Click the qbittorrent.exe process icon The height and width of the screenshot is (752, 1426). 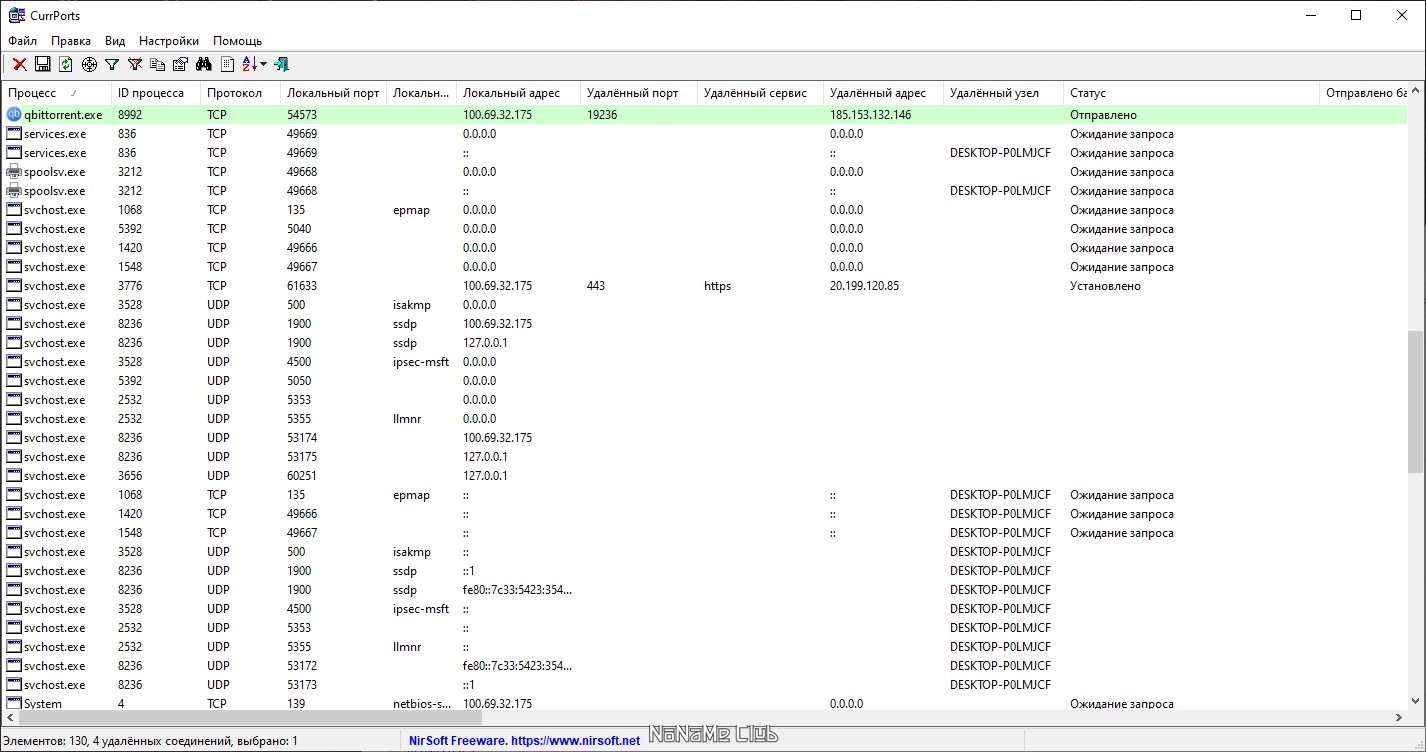pyautogui.click(x=14, y=115)
